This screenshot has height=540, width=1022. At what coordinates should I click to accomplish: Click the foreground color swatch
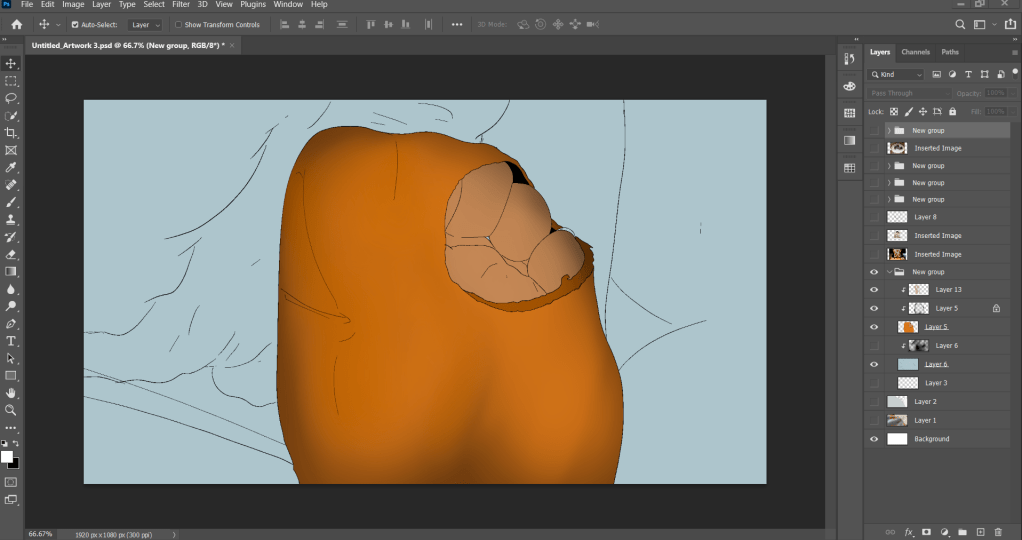coord(7,456)
